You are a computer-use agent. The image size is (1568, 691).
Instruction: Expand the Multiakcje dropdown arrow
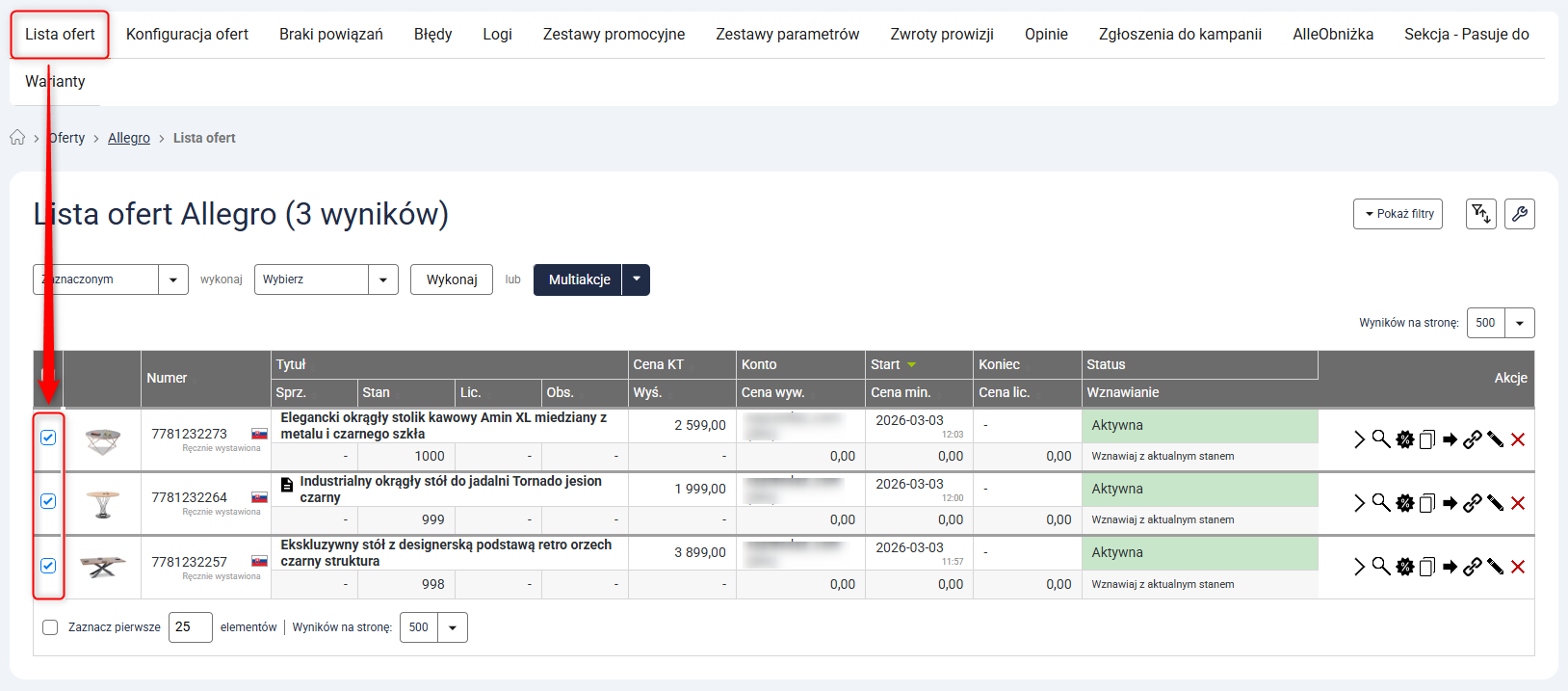(636, 279)
